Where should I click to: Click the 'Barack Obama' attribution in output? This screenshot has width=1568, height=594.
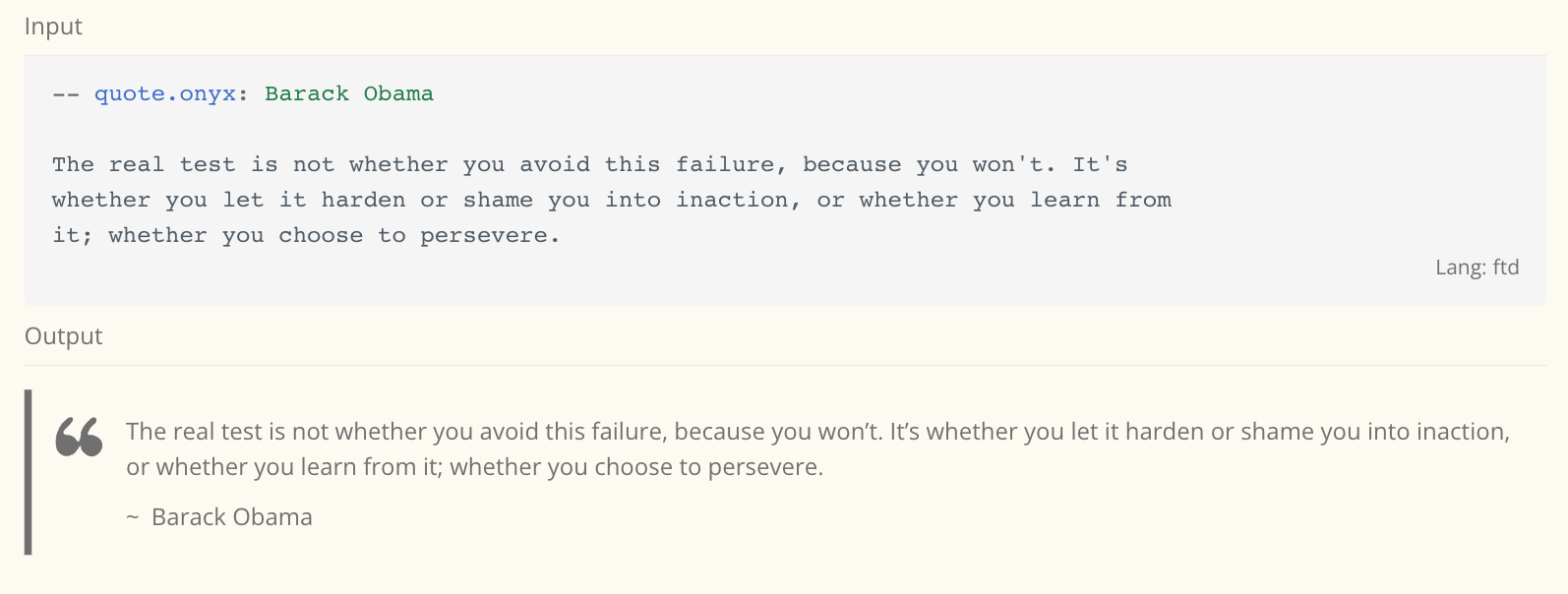click(x=232, y=517)
